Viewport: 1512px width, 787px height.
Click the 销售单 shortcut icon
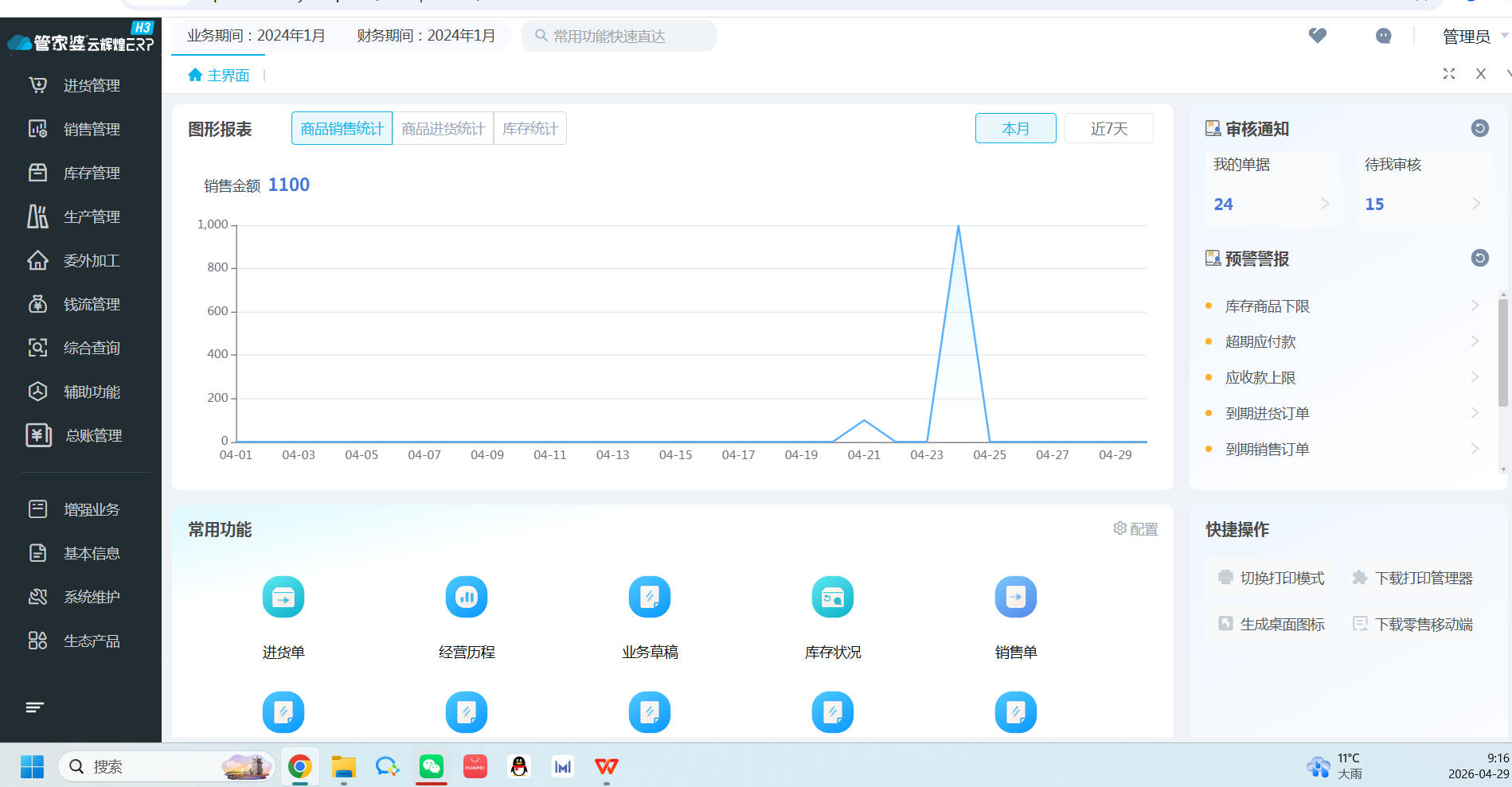pyautogui.click(x=1016, y=597)
